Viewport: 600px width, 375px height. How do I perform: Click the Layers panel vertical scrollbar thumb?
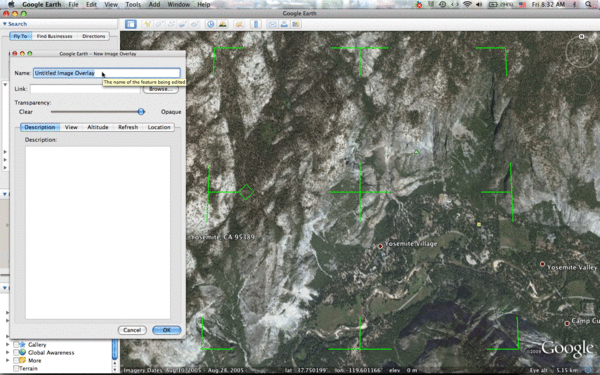click(114, 349)
